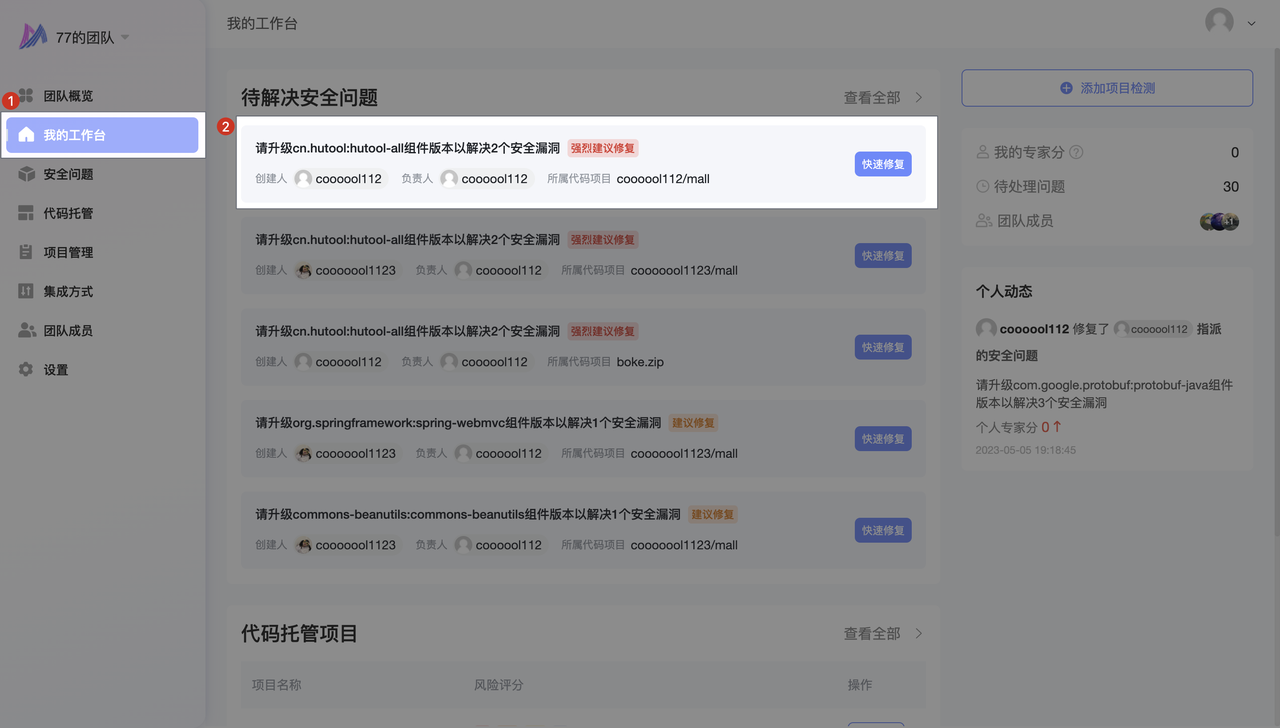Expand 查看全部 for 待解决安全问题

883,98
